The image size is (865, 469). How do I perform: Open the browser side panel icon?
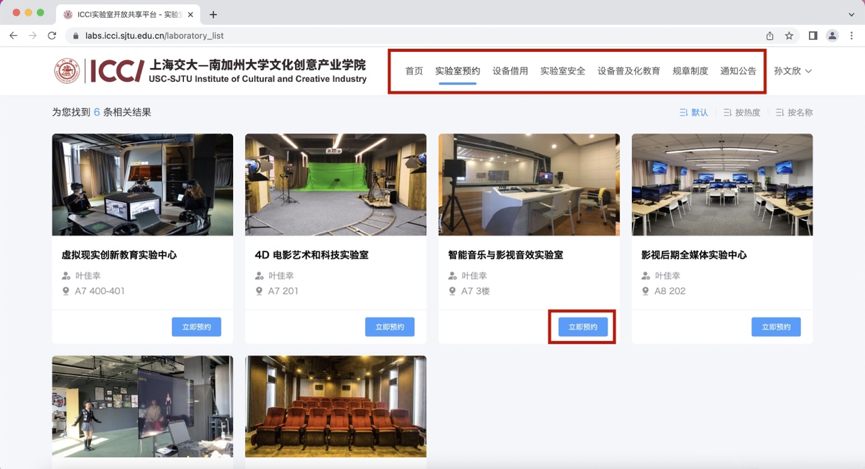(812, 35)
